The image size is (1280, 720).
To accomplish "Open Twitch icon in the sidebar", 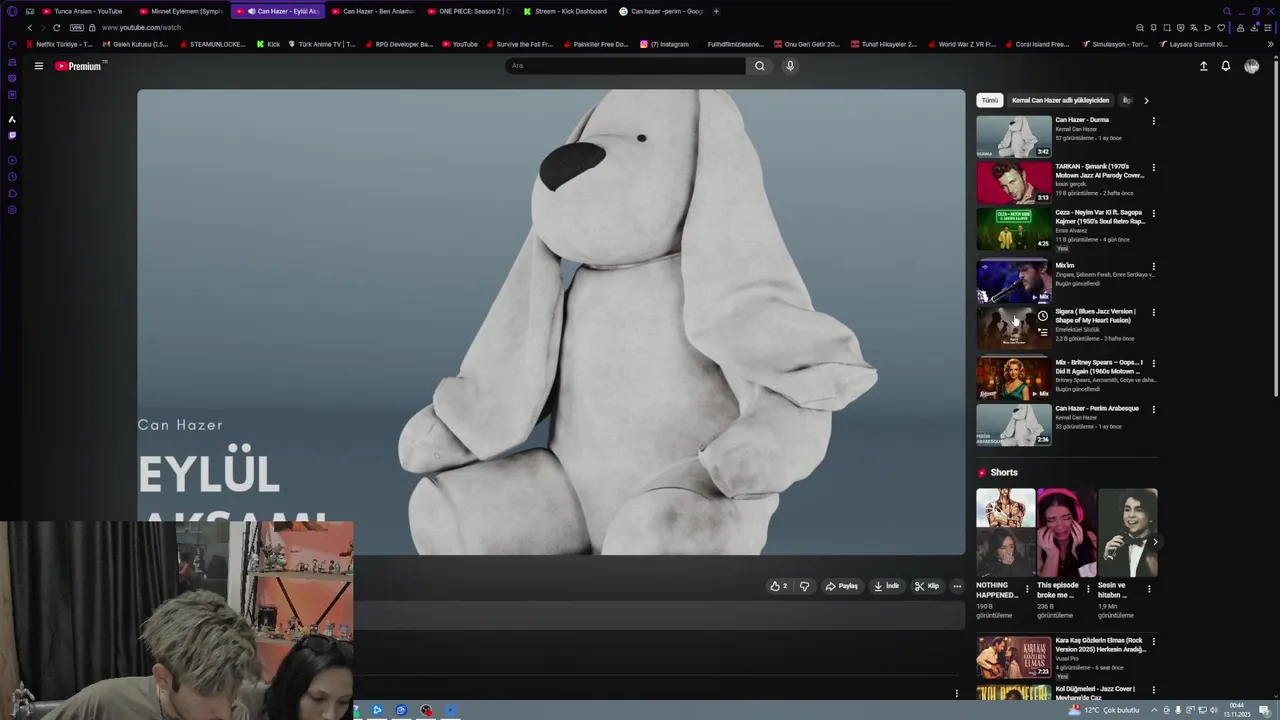I will [x=12, y=135].
